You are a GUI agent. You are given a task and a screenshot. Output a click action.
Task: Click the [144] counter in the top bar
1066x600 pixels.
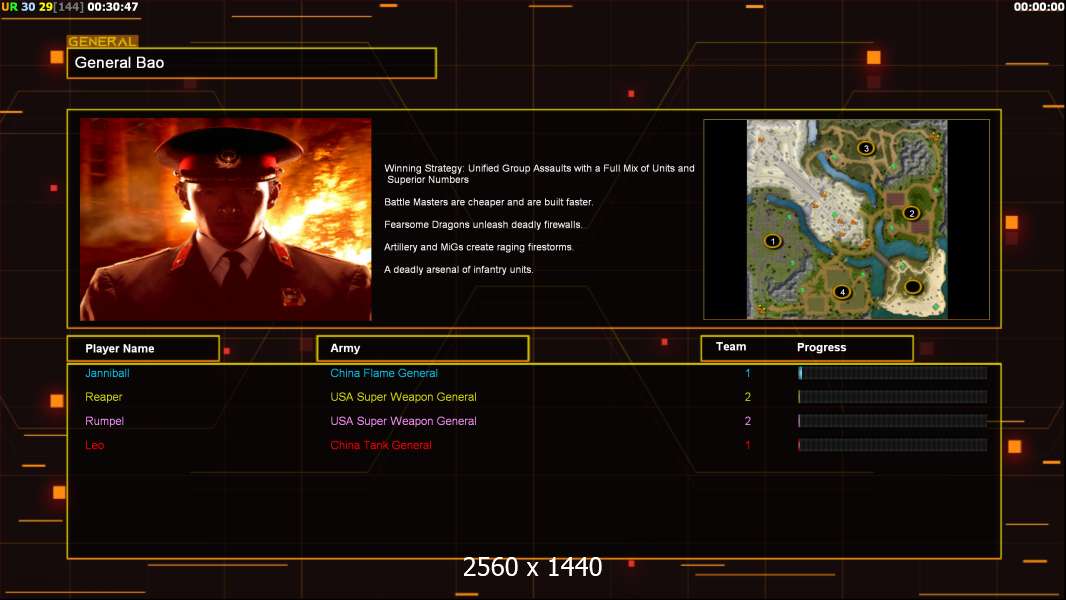[68, 7]
